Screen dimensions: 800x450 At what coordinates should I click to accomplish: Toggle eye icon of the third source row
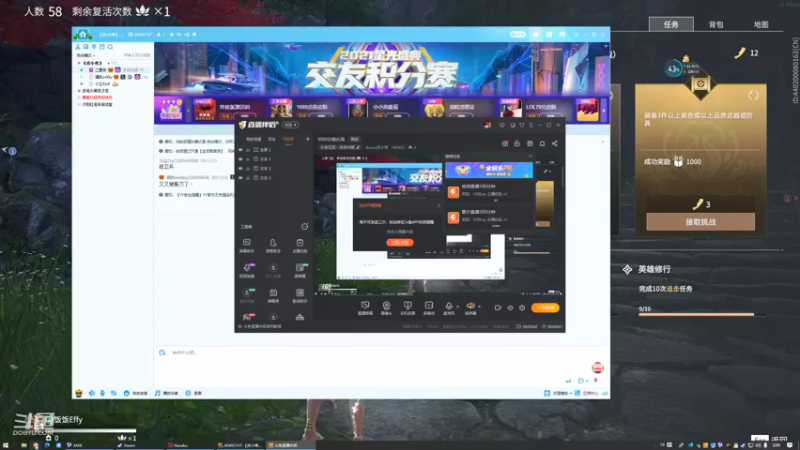[x=241, y=168]
